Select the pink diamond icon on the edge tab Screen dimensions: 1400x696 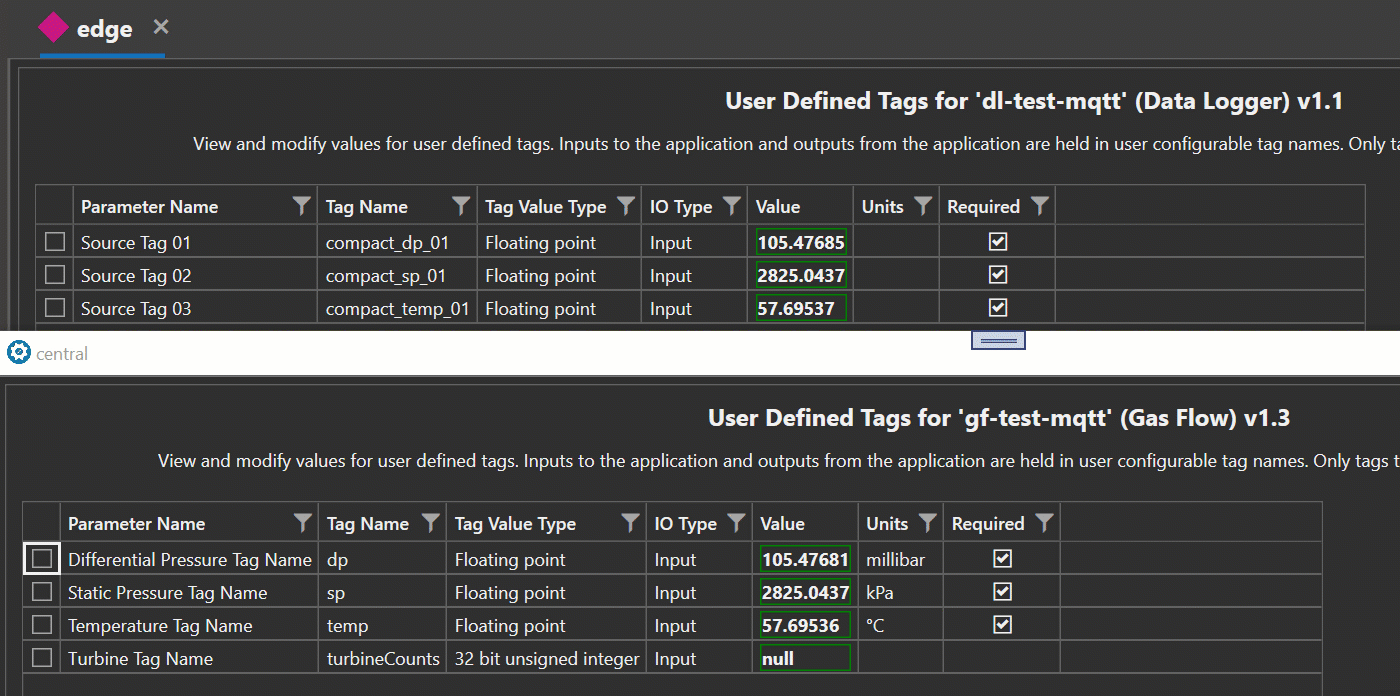coord(53,27)
